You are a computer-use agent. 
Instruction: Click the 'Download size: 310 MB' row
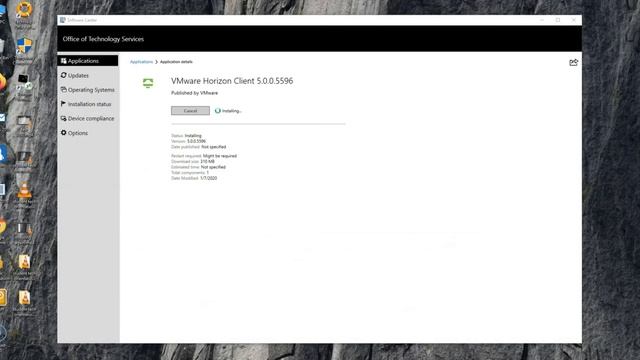193,162
